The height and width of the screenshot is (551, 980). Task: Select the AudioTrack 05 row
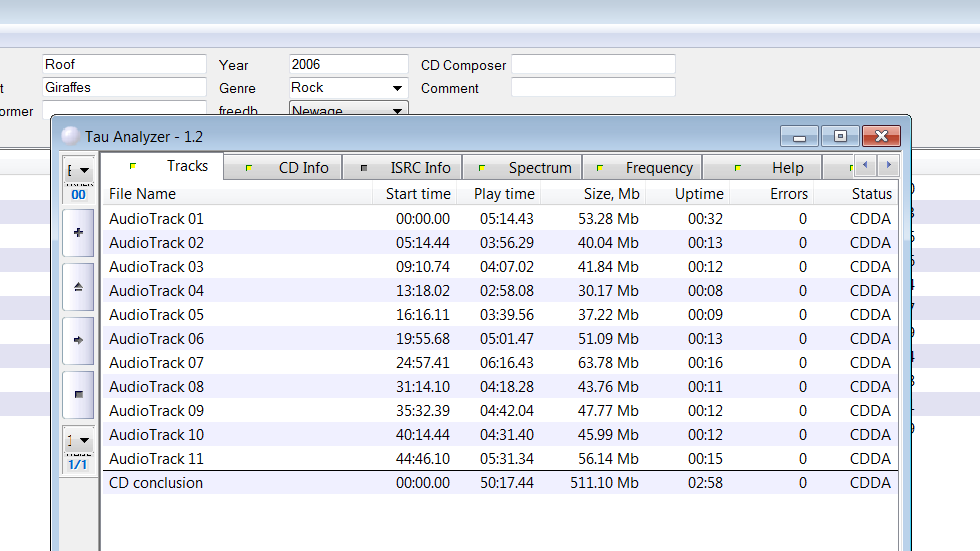point(500,315)
